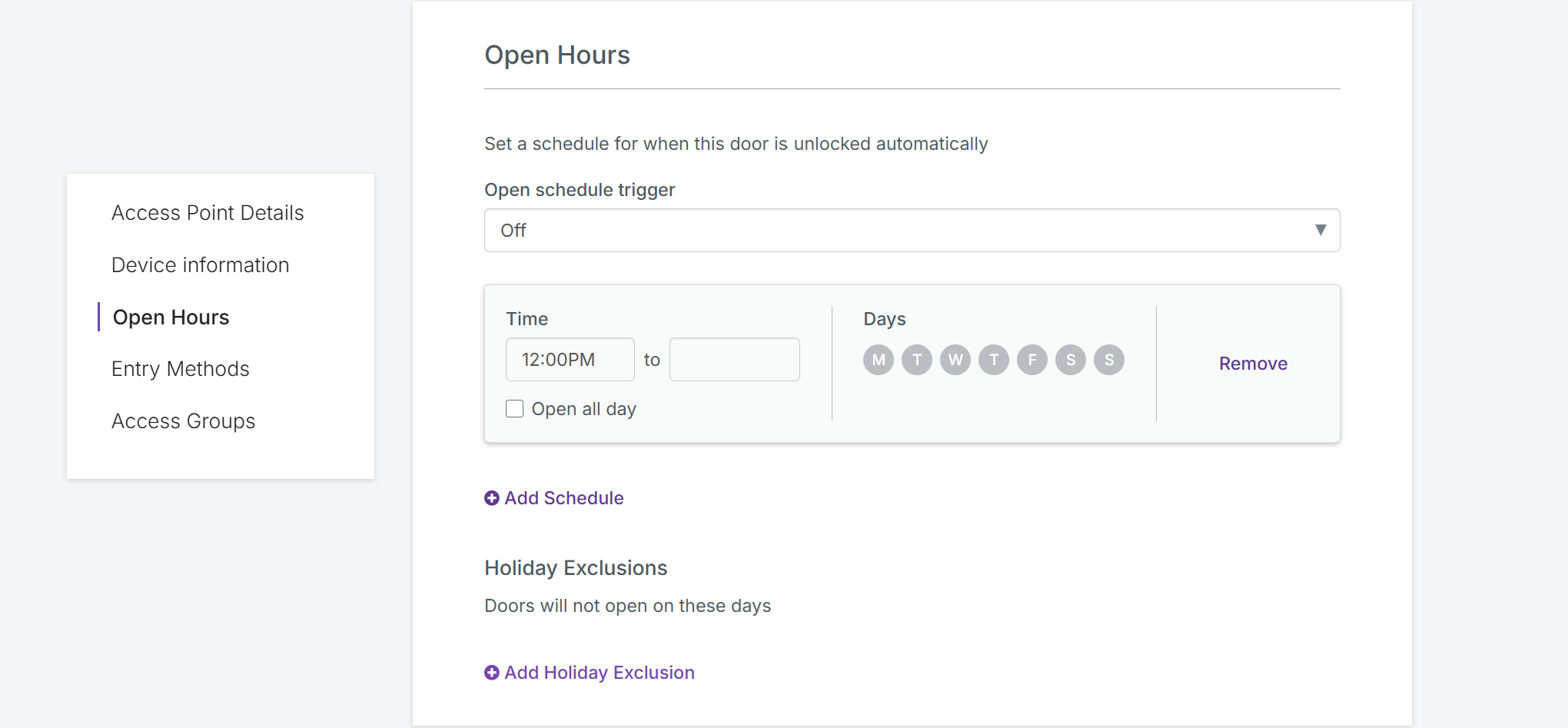Screen dimensions: 1568x728
Task: Click the plus icon beside Add Holiday Exclusion
Action: [x=492, y=673]
